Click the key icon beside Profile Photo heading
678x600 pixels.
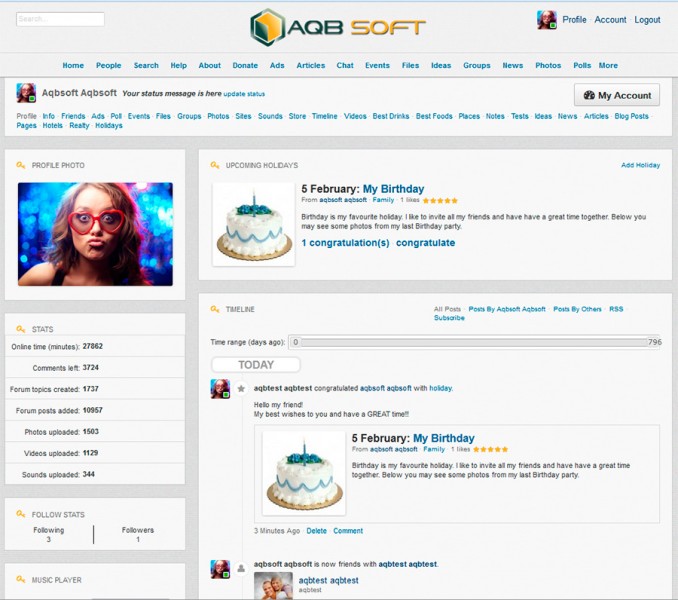click(x=20, y=165)
